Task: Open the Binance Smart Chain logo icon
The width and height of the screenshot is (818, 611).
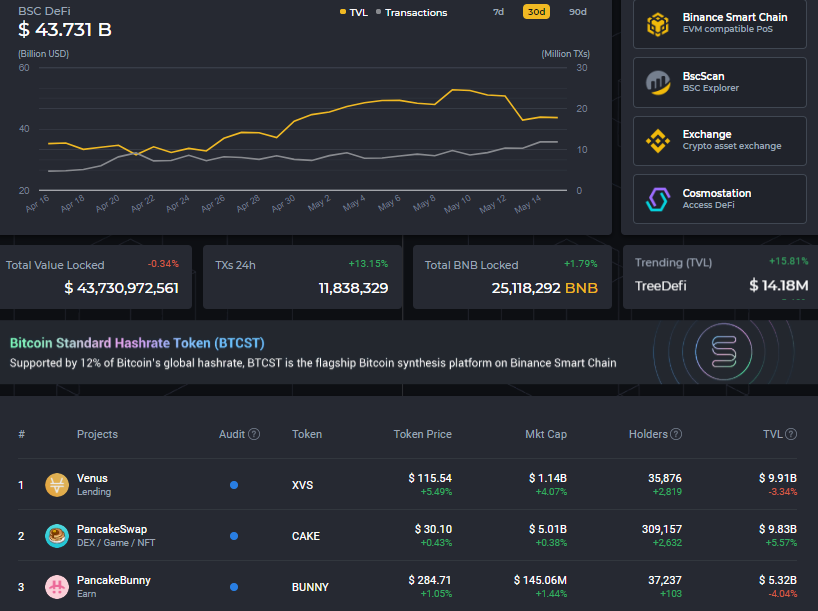Action: coord(657,24)
